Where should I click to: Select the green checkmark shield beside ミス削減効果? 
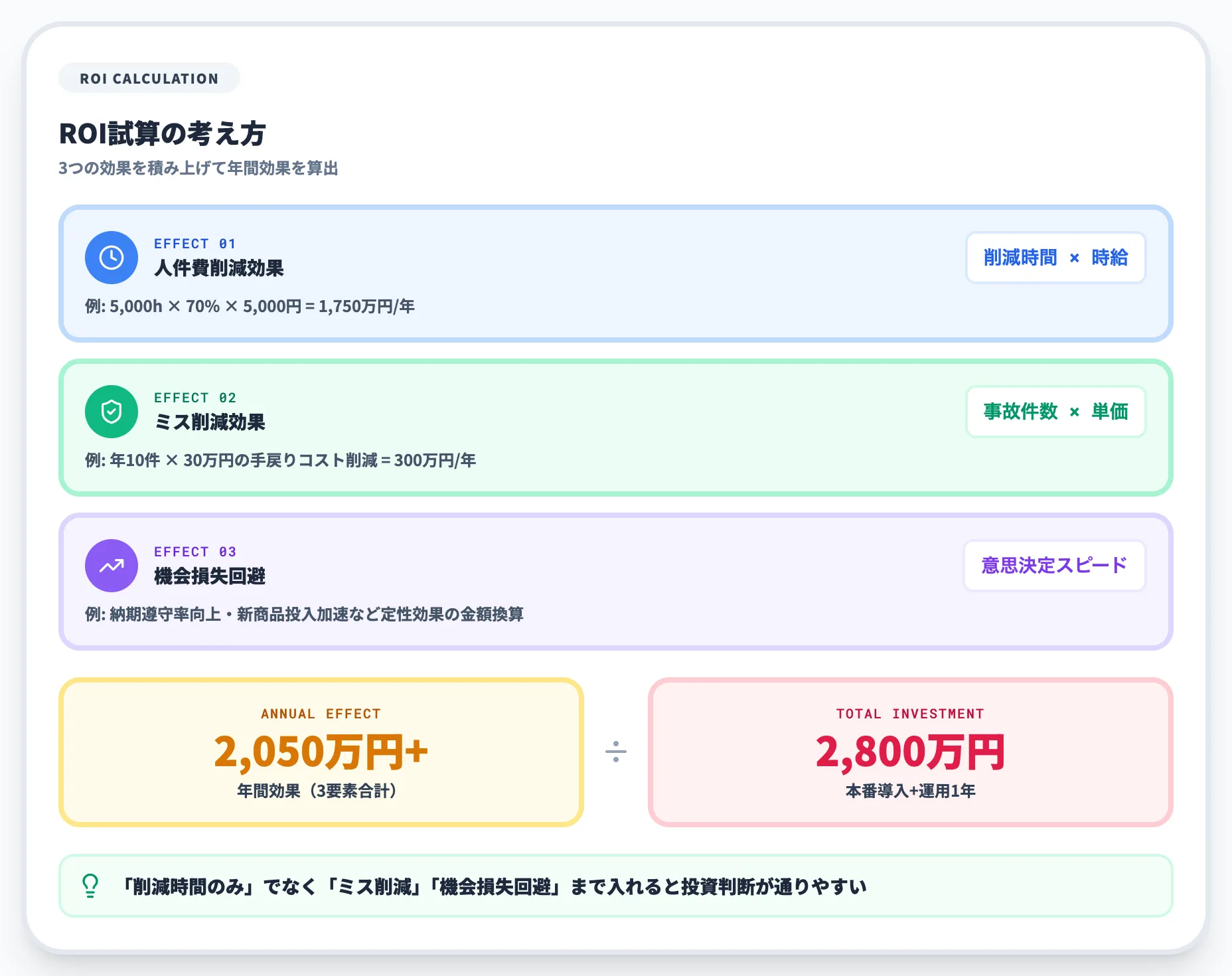click(111, 412)
